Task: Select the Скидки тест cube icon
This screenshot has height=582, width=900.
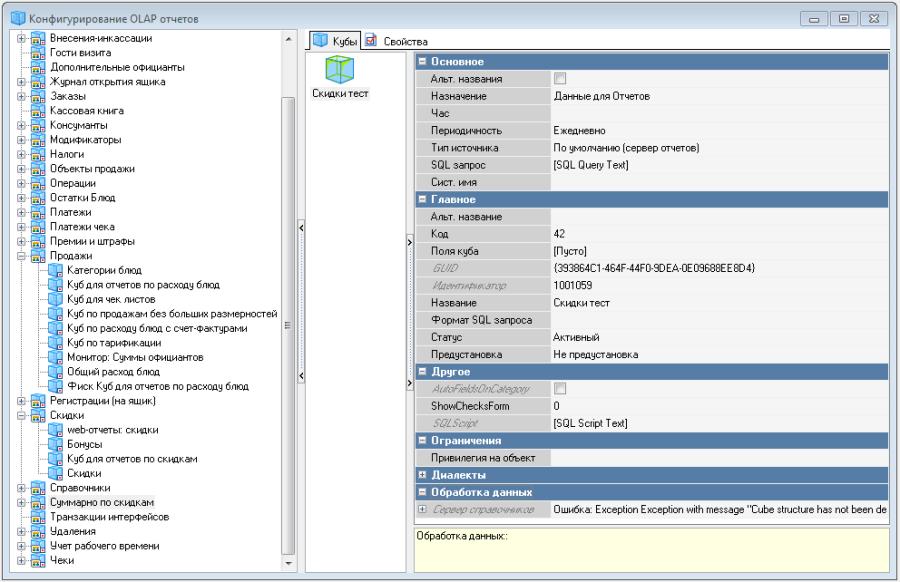Action: [339, 70]
